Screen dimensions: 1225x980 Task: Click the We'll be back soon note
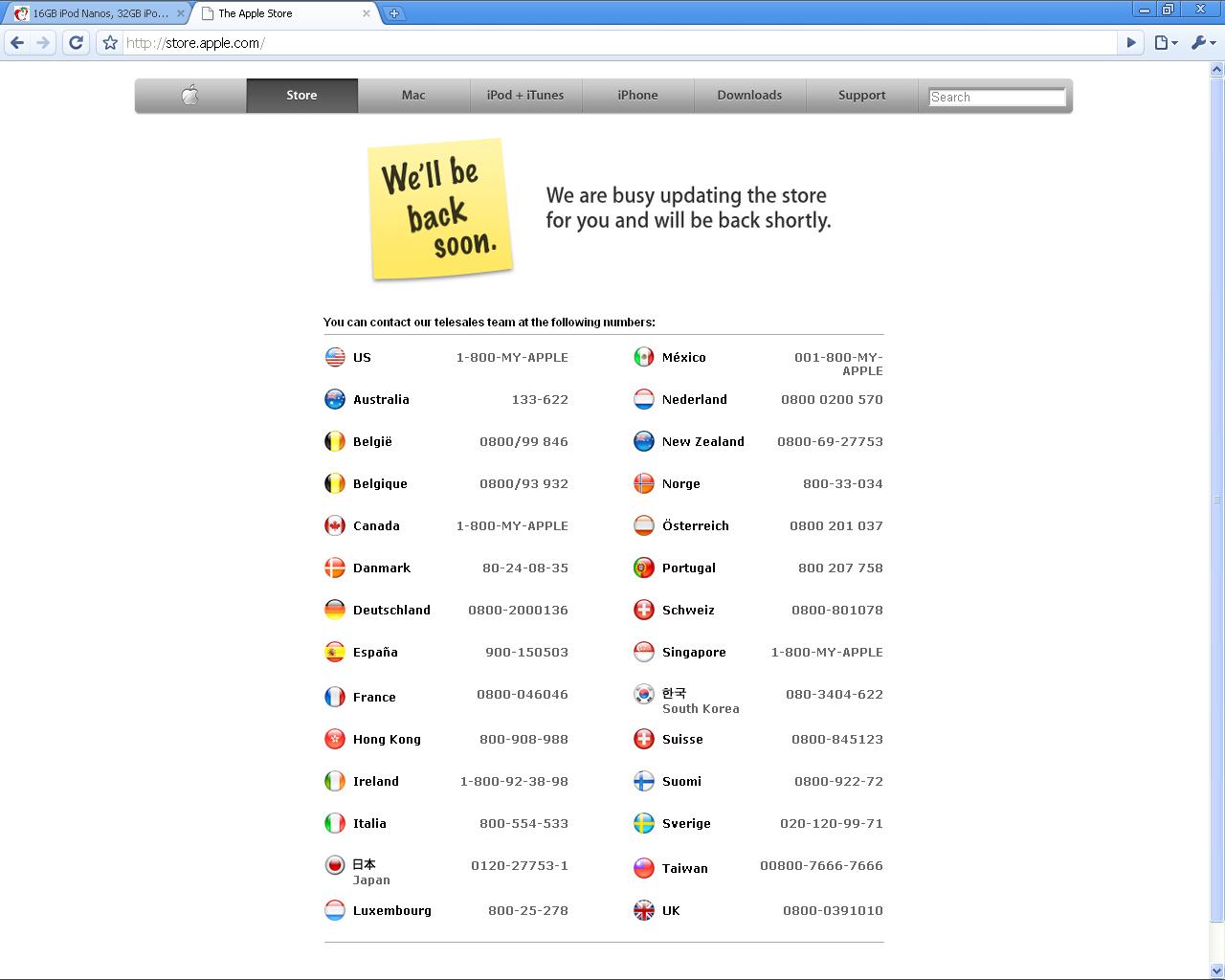tap(440, 209)
